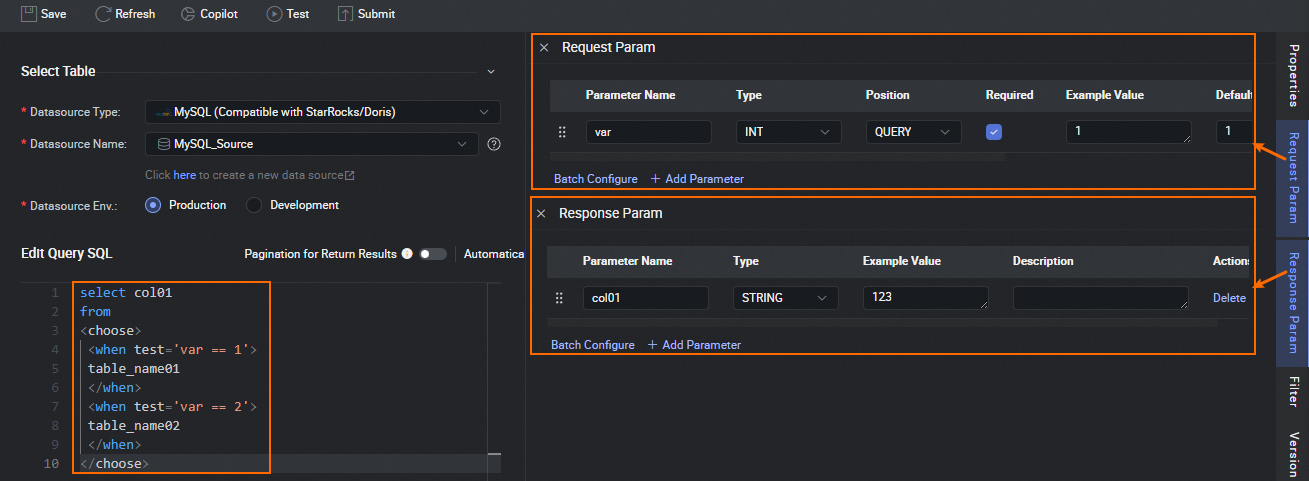Close the Request Param panel
1309x481 pixels.
click(544, 48)
